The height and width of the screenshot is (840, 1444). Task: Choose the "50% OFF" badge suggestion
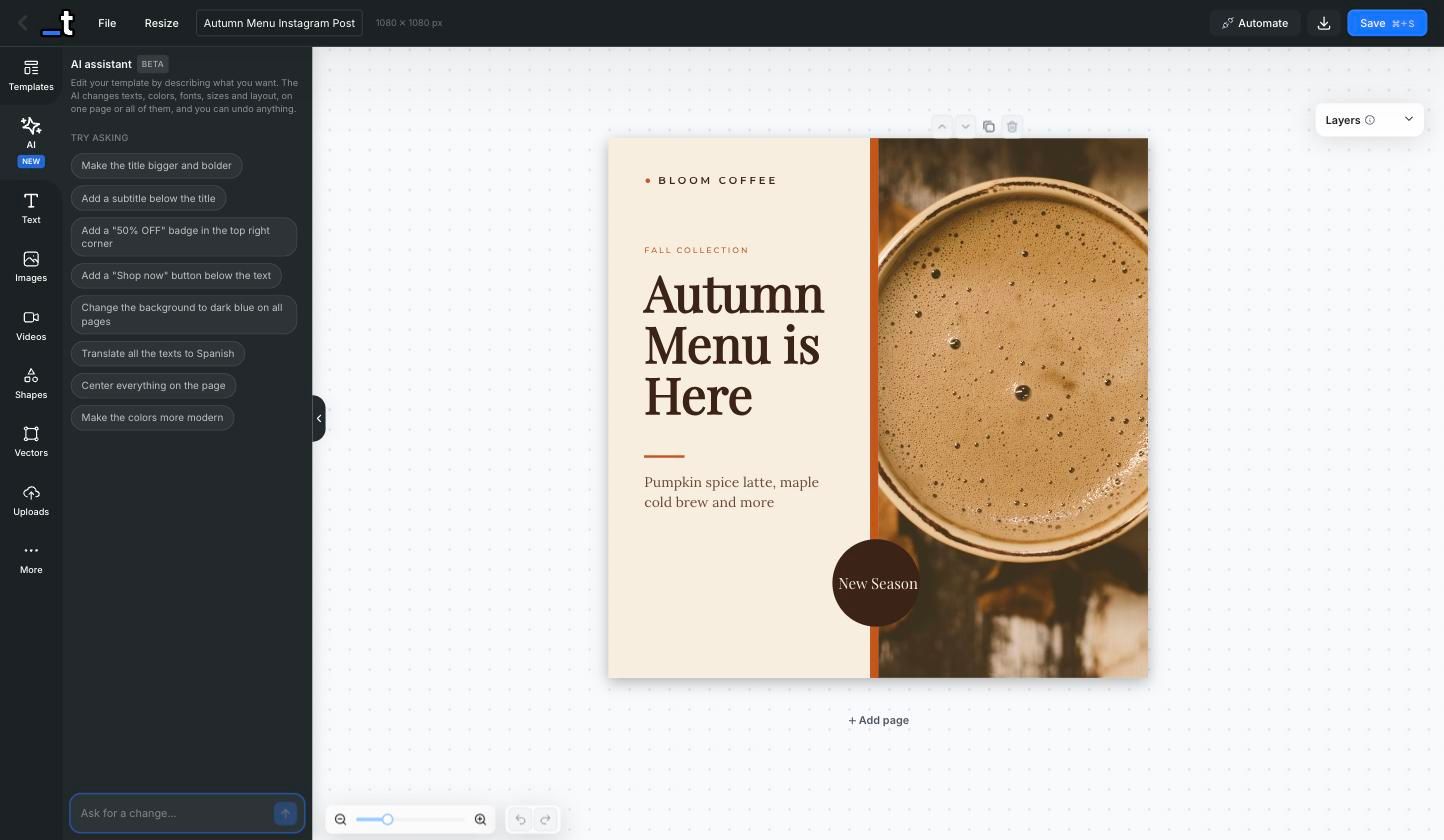pyautogui.click(x=184, y=237)
